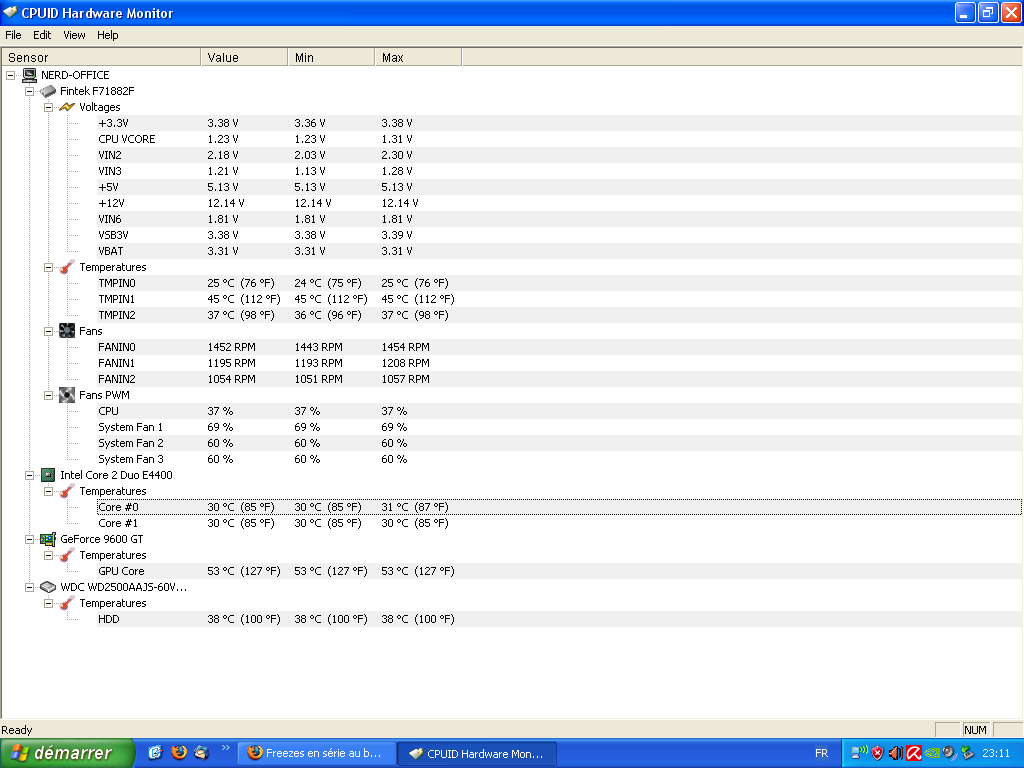Click the network connection tray icon
Viewport: 1024px width, 768px height.
click(x=859, y=753)
